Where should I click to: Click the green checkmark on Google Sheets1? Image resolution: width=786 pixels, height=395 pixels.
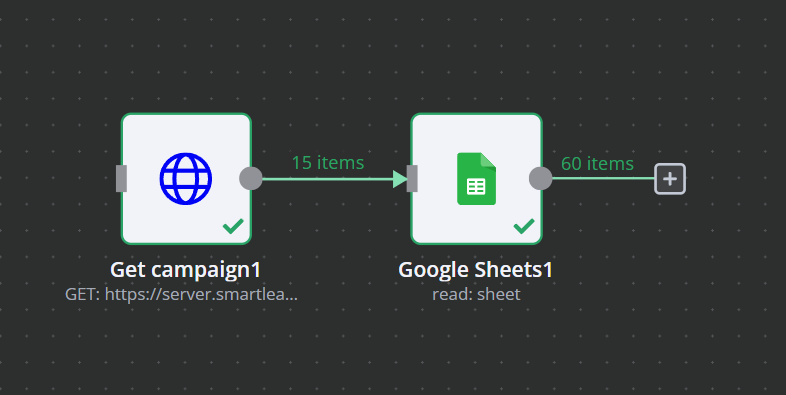click(x=524, y=226)
